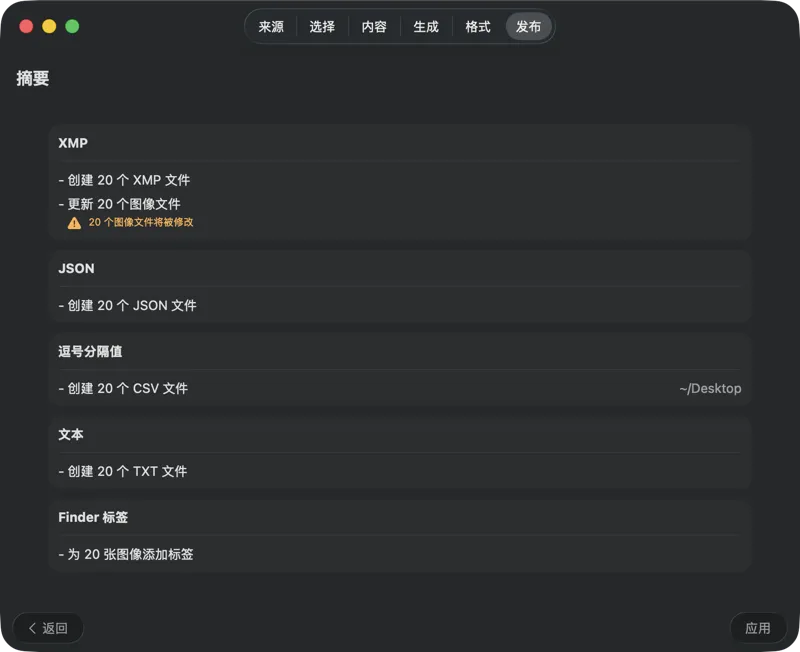Click the 创建 20 个 XMP 文件 entry
The width and height of the screenshot is (800, 652).
[125, 180]
